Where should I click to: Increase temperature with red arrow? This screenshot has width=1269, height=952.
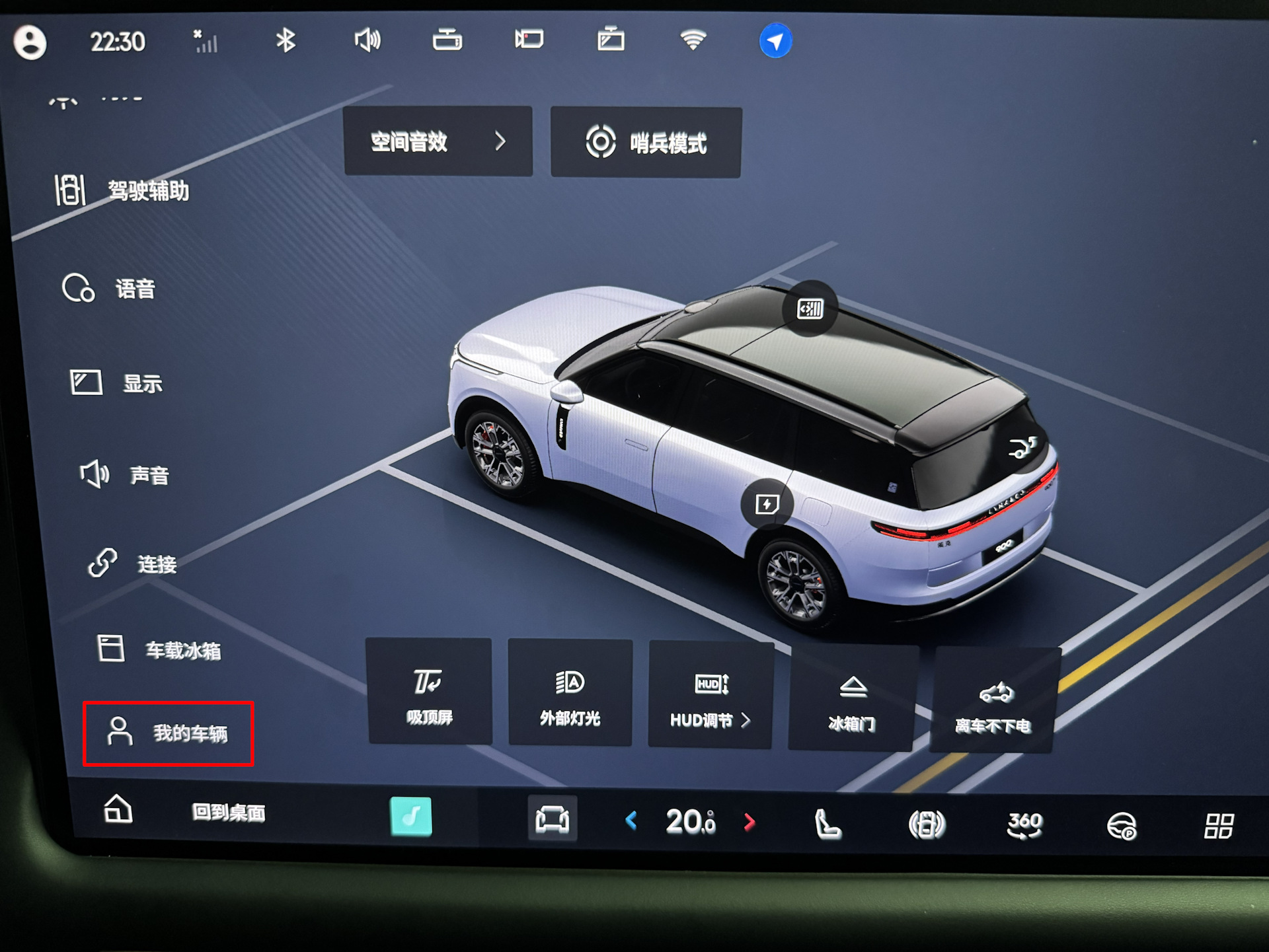coord(749,822)
